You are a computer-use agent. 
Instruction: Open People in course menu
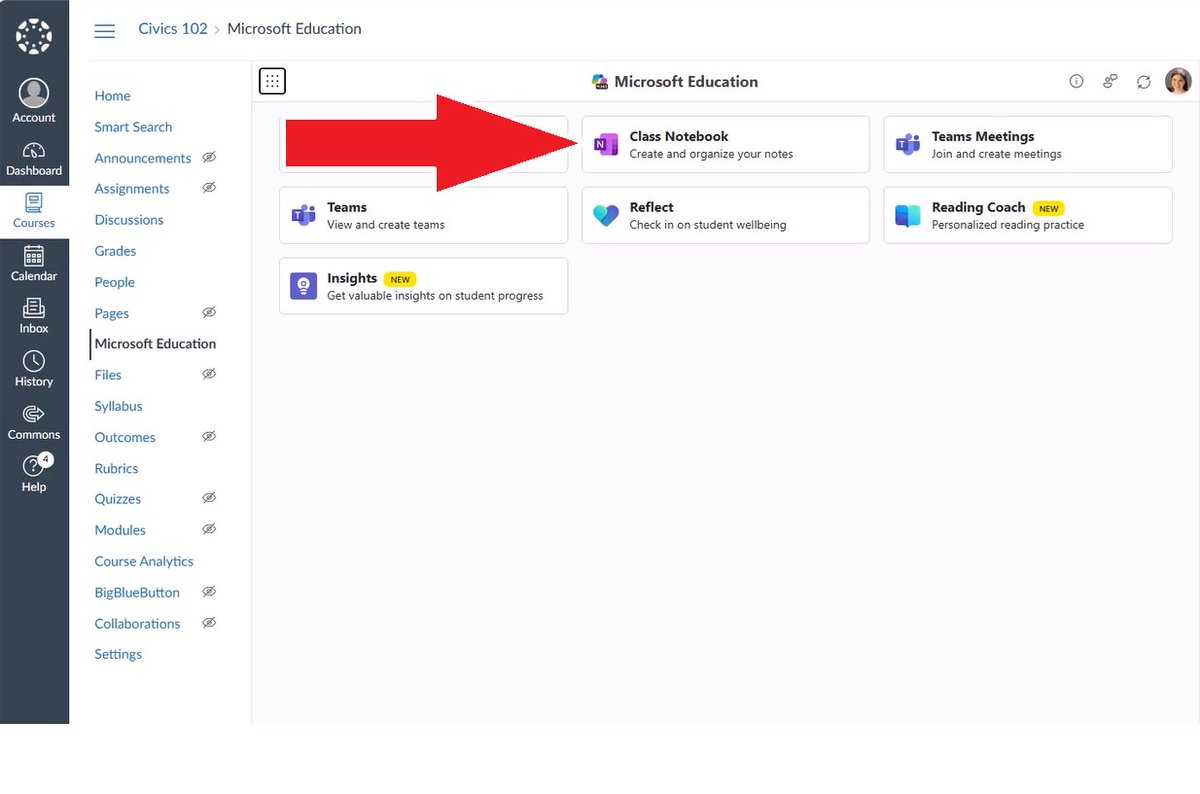114,282
